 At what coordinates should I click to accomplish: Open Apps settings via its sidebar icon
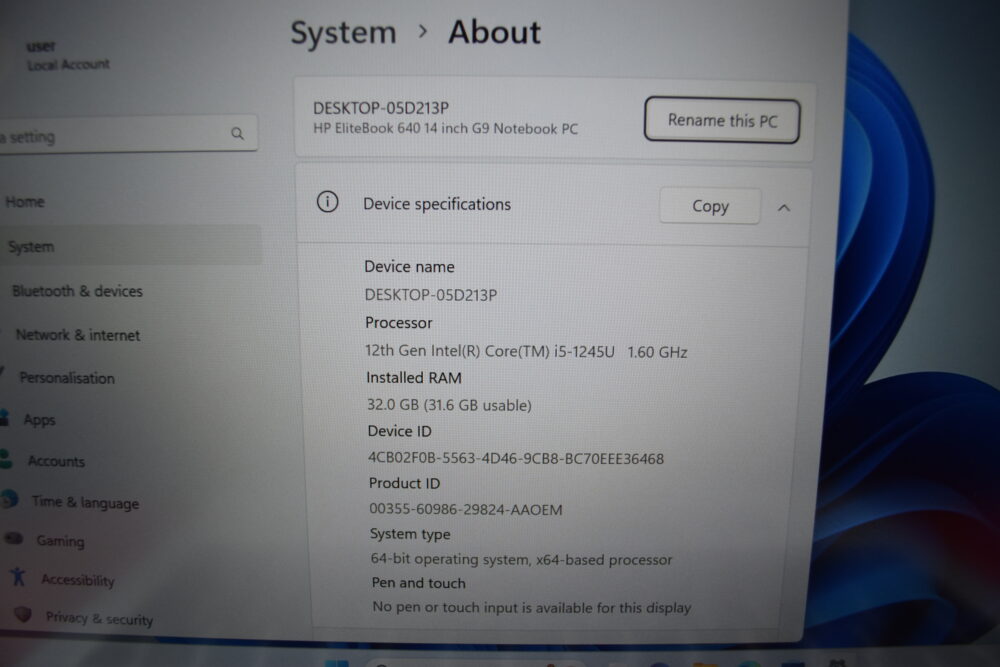(4, 418)
